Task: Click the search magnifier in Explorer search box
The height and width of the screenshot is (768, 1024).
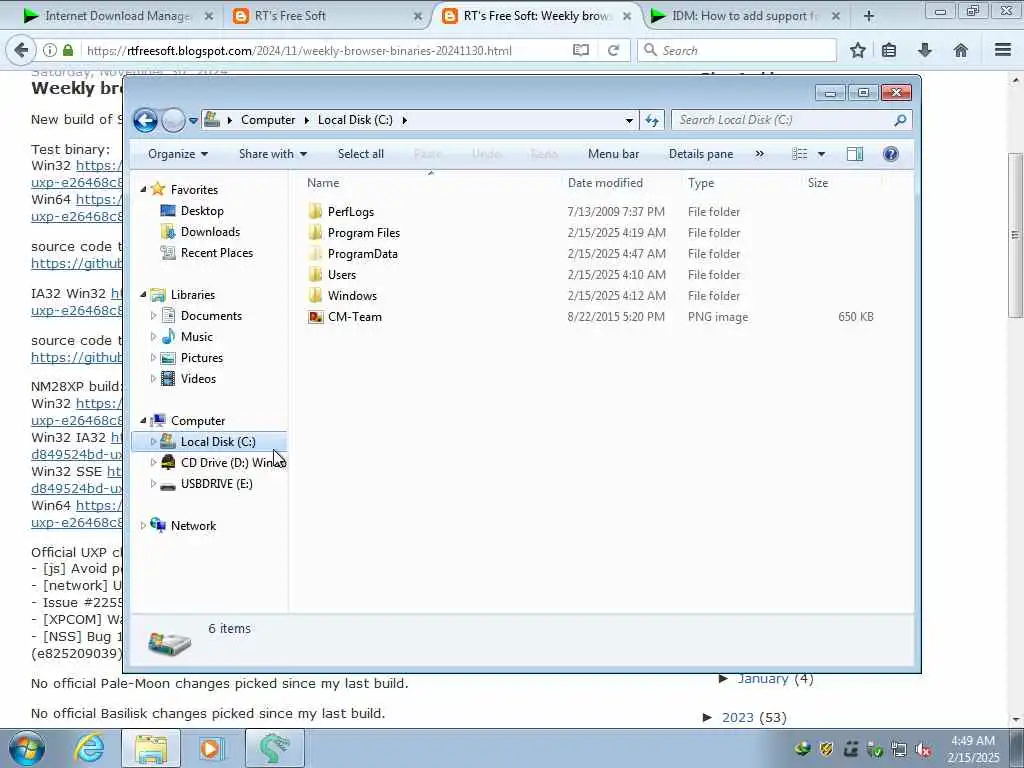Action: click(x=900, y=120)
